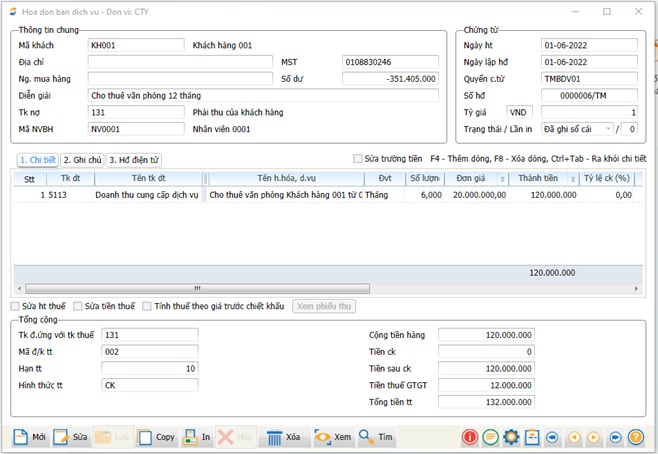This screenshot has height=454, width=658.
Task: Open the settings gear icon in bottom toolbar
Action: 511,437
